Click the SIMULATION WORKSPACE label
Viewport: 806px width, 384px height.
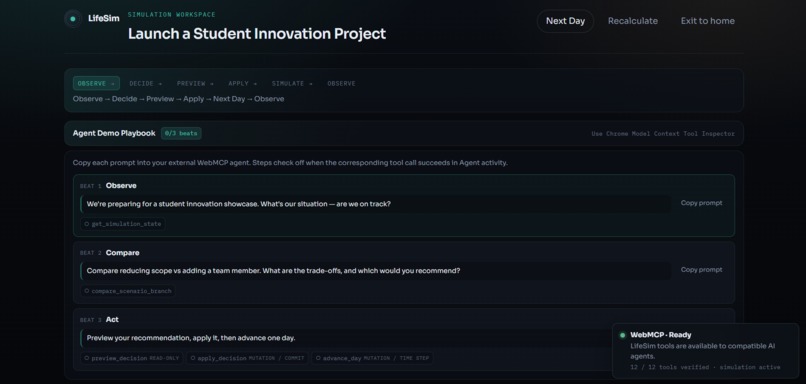point(172,15)
